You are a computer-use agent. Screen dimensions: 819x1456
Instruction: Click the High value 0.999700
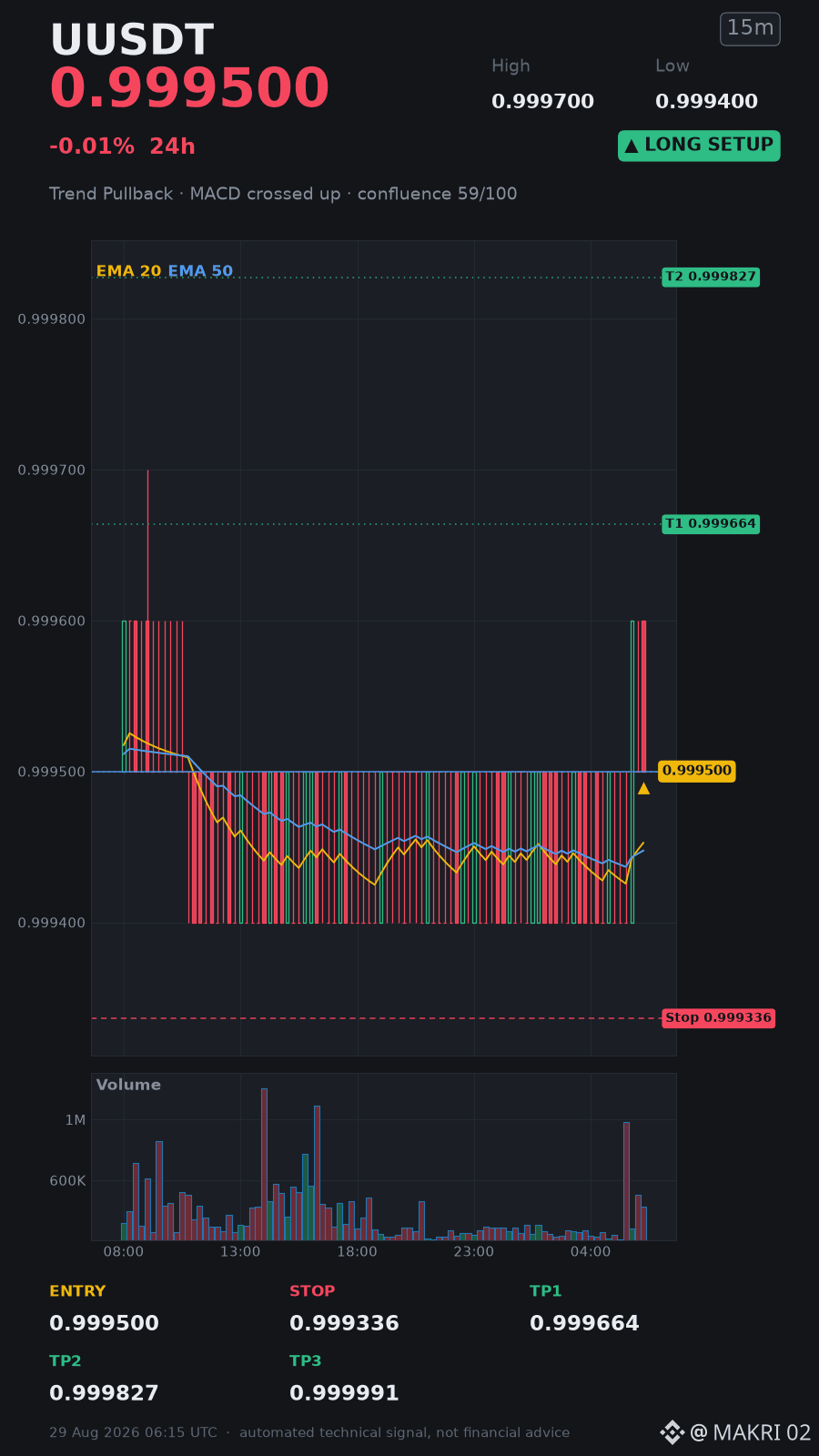(x=542, y=102)
